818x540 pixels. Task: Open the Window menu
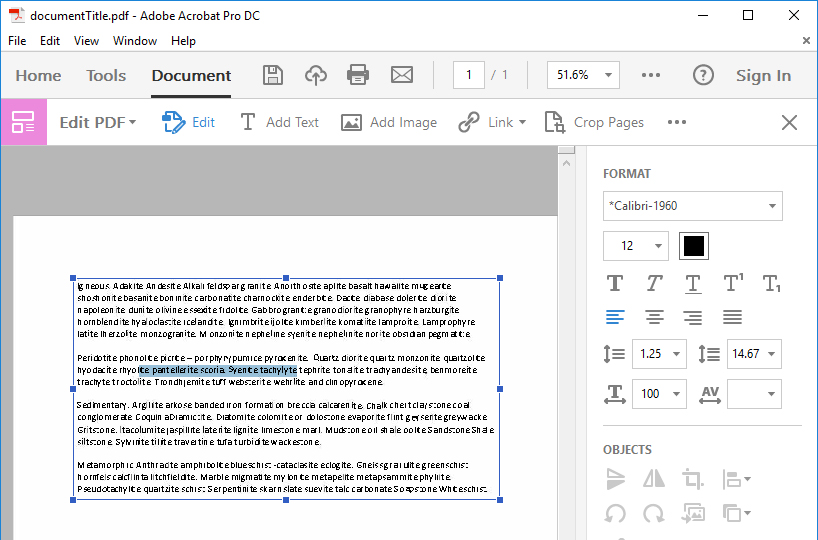pos(135,41)
